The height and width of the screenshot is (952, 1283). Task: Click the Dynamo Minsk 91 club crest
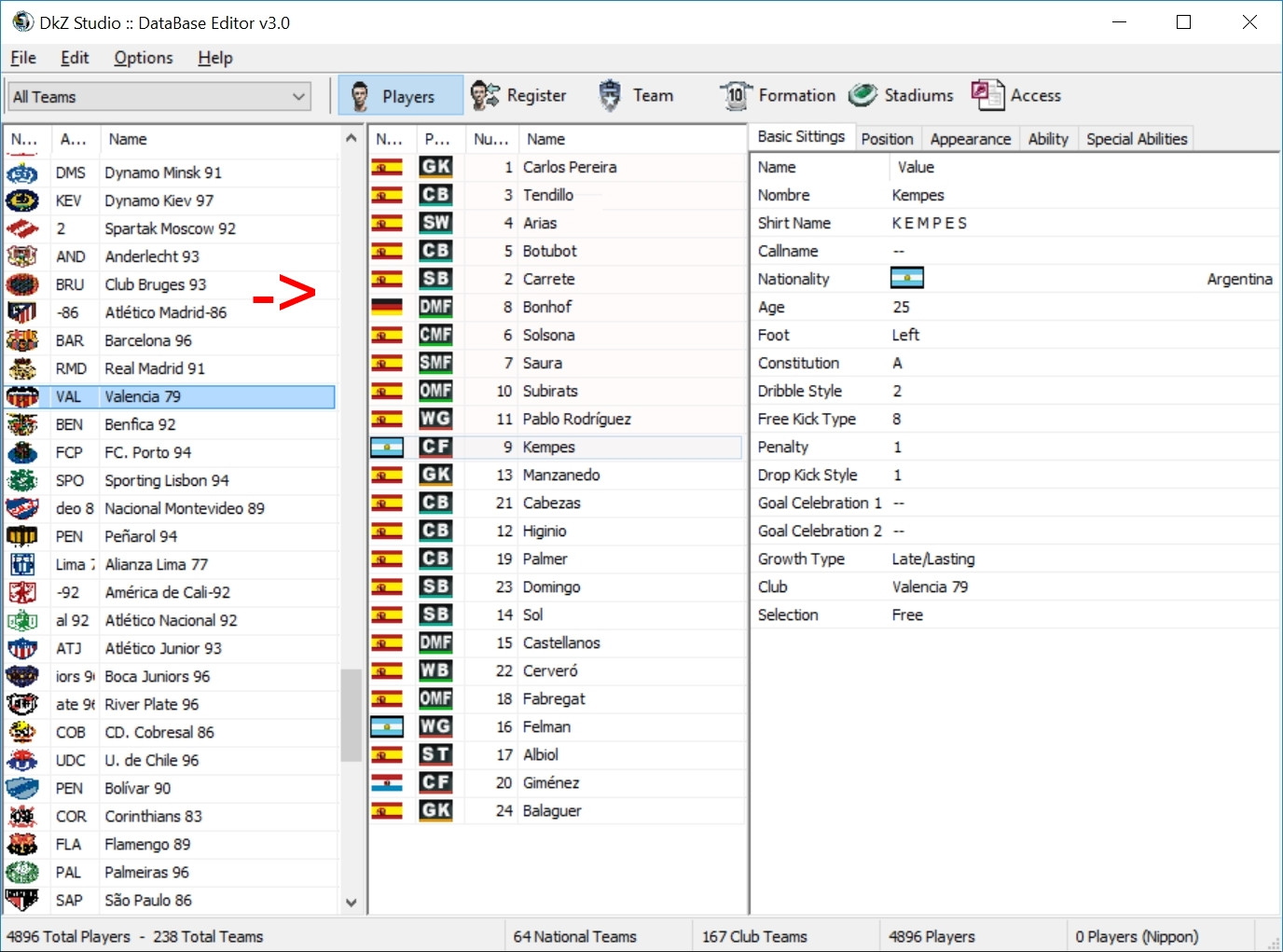22,172
